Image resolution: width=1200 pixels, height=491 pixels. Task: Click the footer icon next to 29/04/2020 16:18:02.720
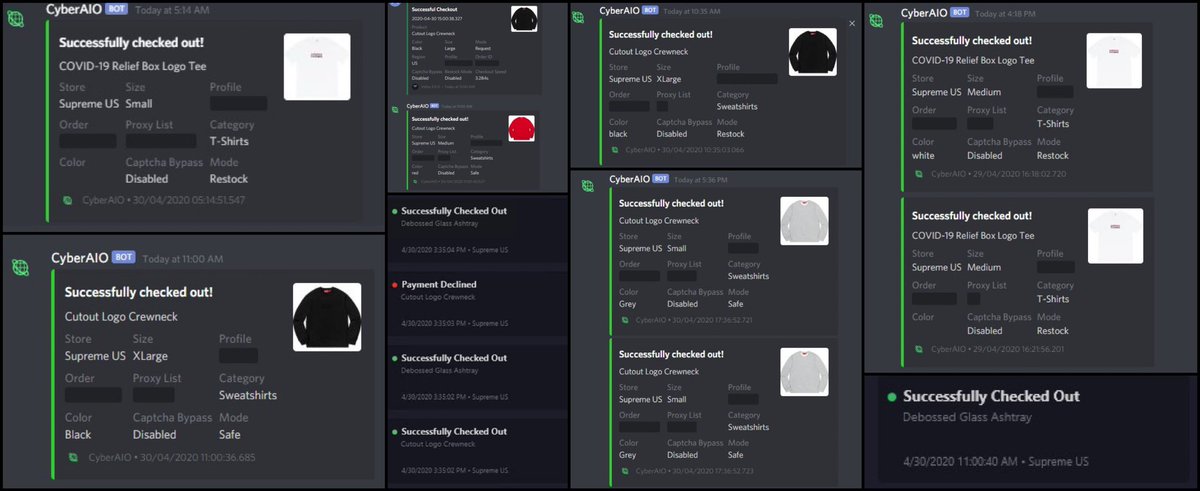[920, 173]
